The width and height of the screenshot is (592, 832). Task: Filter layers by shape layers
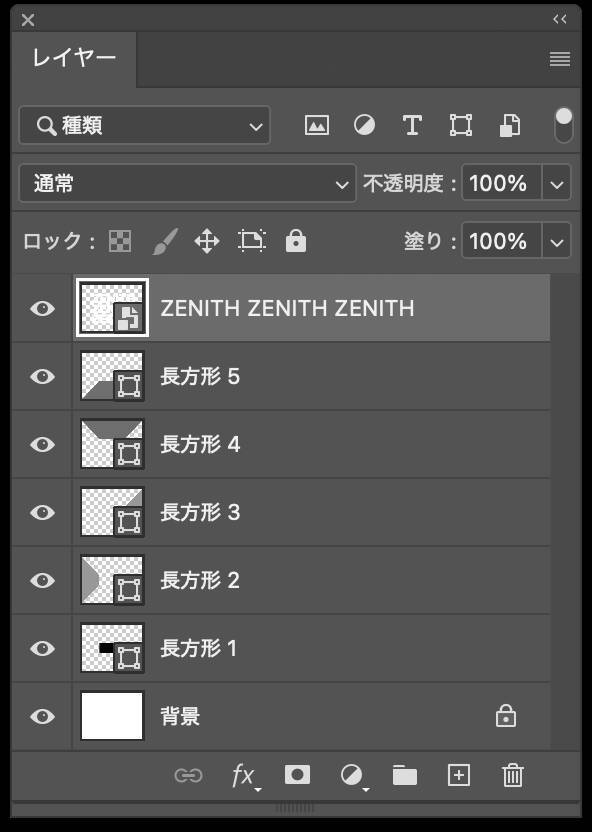pos(461,125)
